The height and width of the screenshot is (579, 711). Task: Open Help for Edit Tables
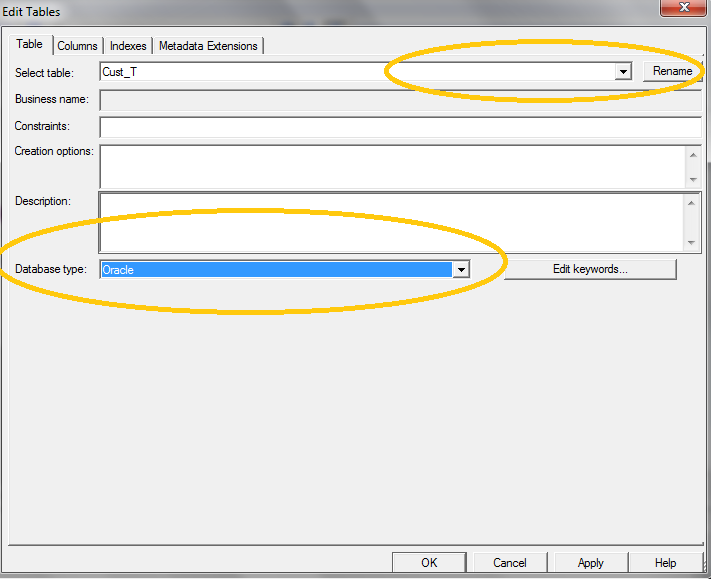665,563
